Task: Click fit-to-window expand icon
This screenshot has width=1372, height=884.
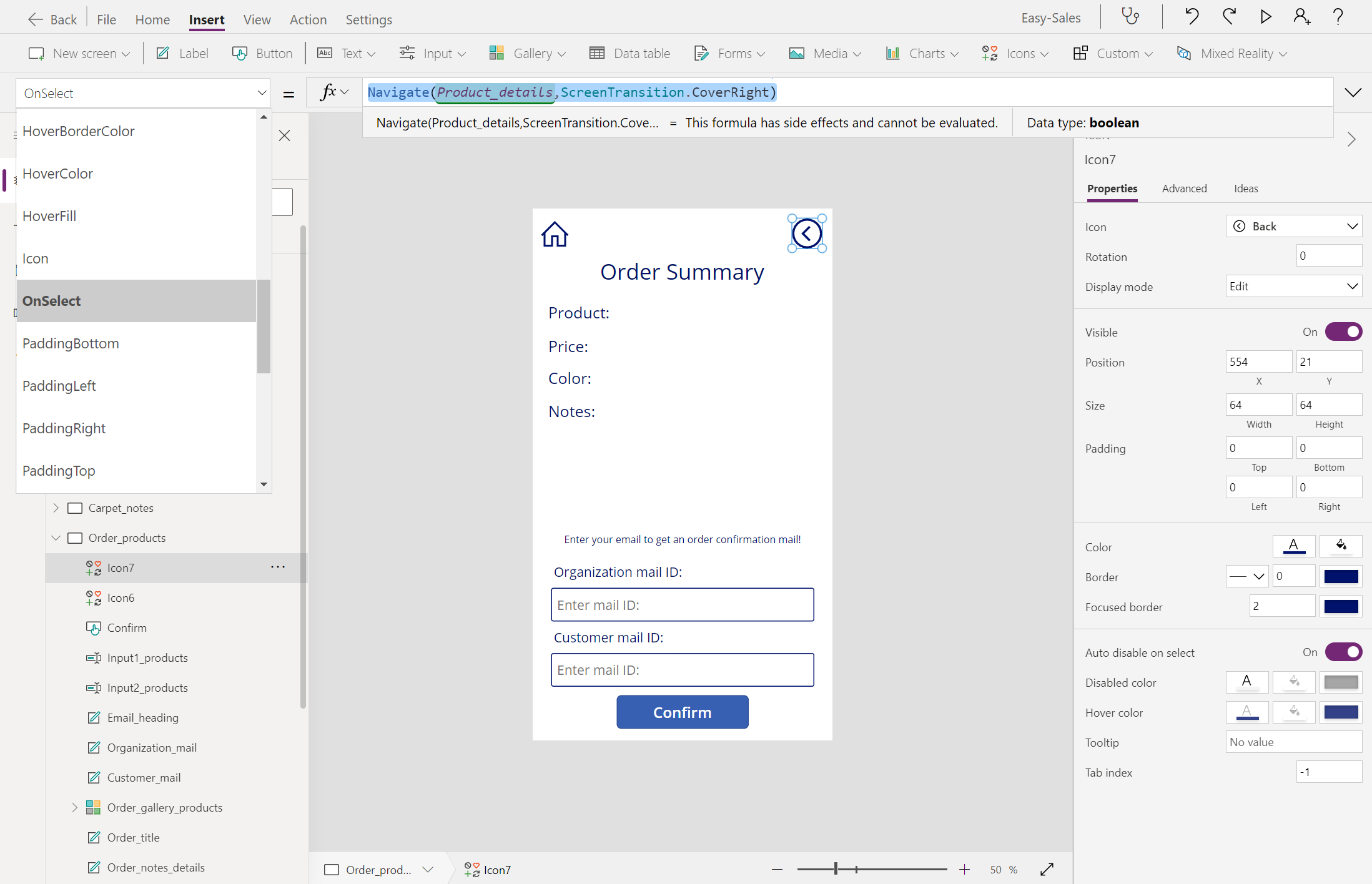Action: click(x=1047, y=869)
